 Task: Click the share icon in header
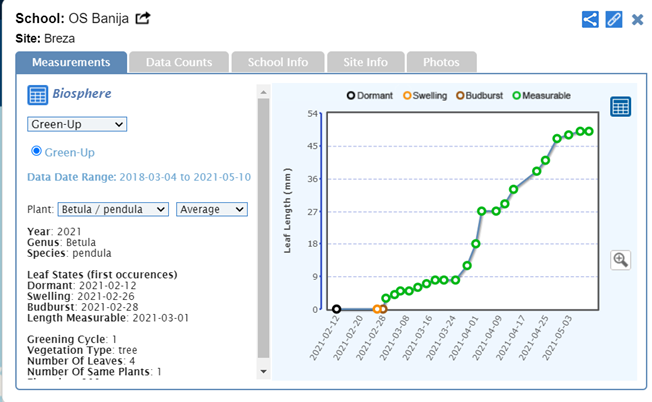590,19
